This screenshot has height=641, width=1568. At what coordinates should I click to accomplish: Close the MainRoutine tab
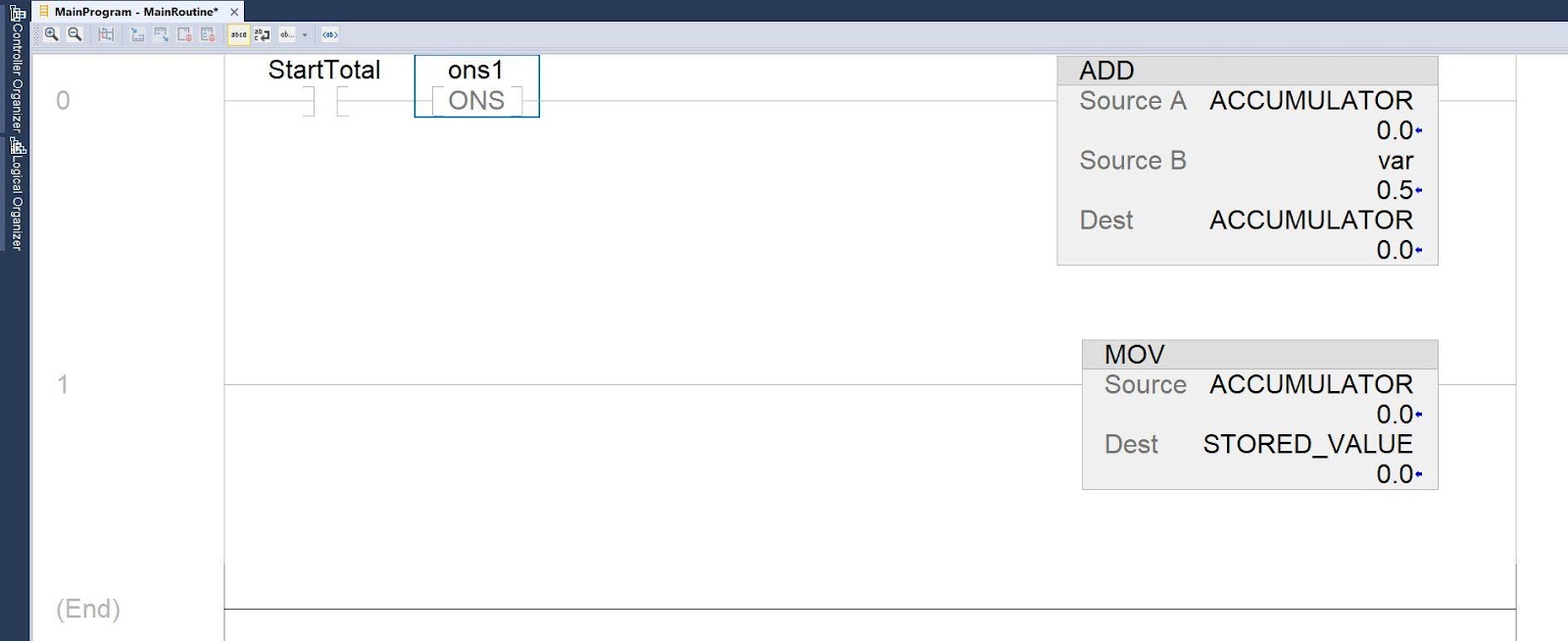click(234, 12)
